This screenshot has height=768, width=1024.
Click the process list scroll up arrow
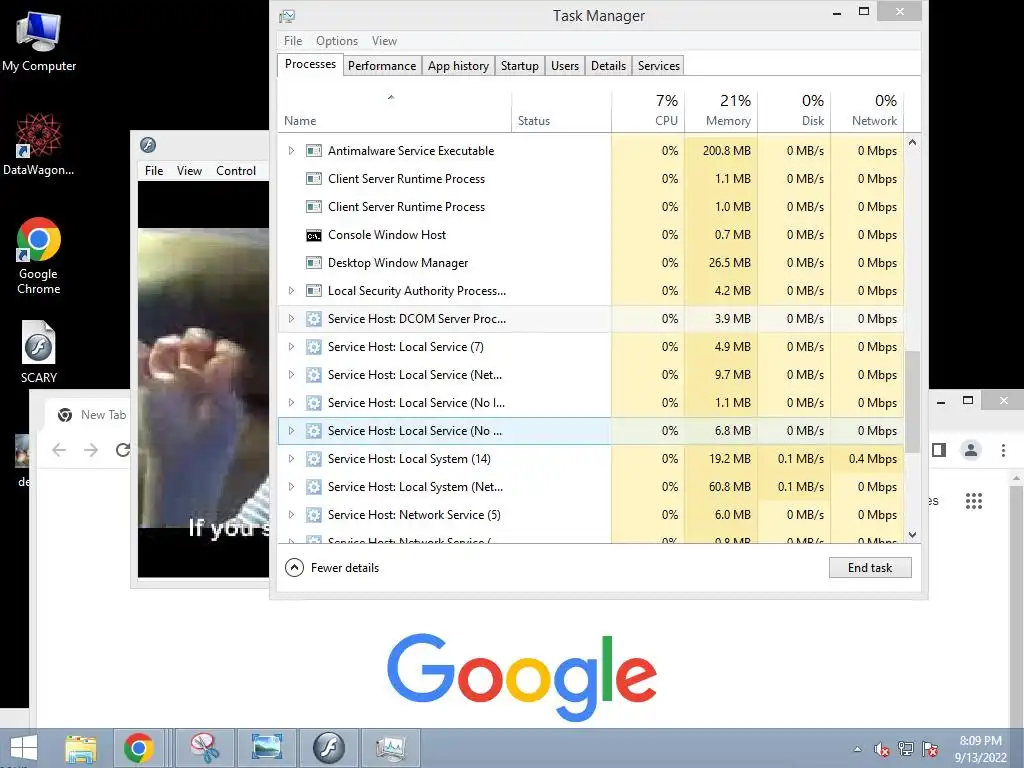[x=912, y=143]
